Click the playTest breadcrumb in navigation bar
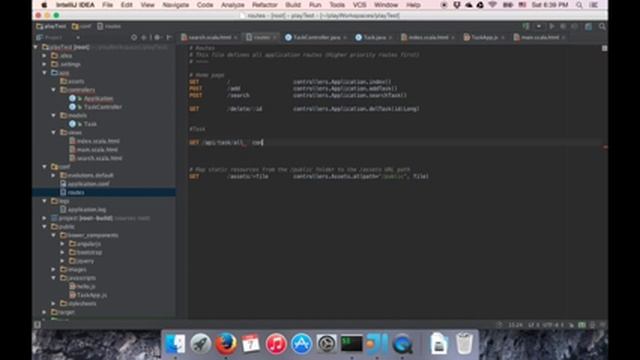640x360 pixels. pyautogui.click(x=51, y=27)
